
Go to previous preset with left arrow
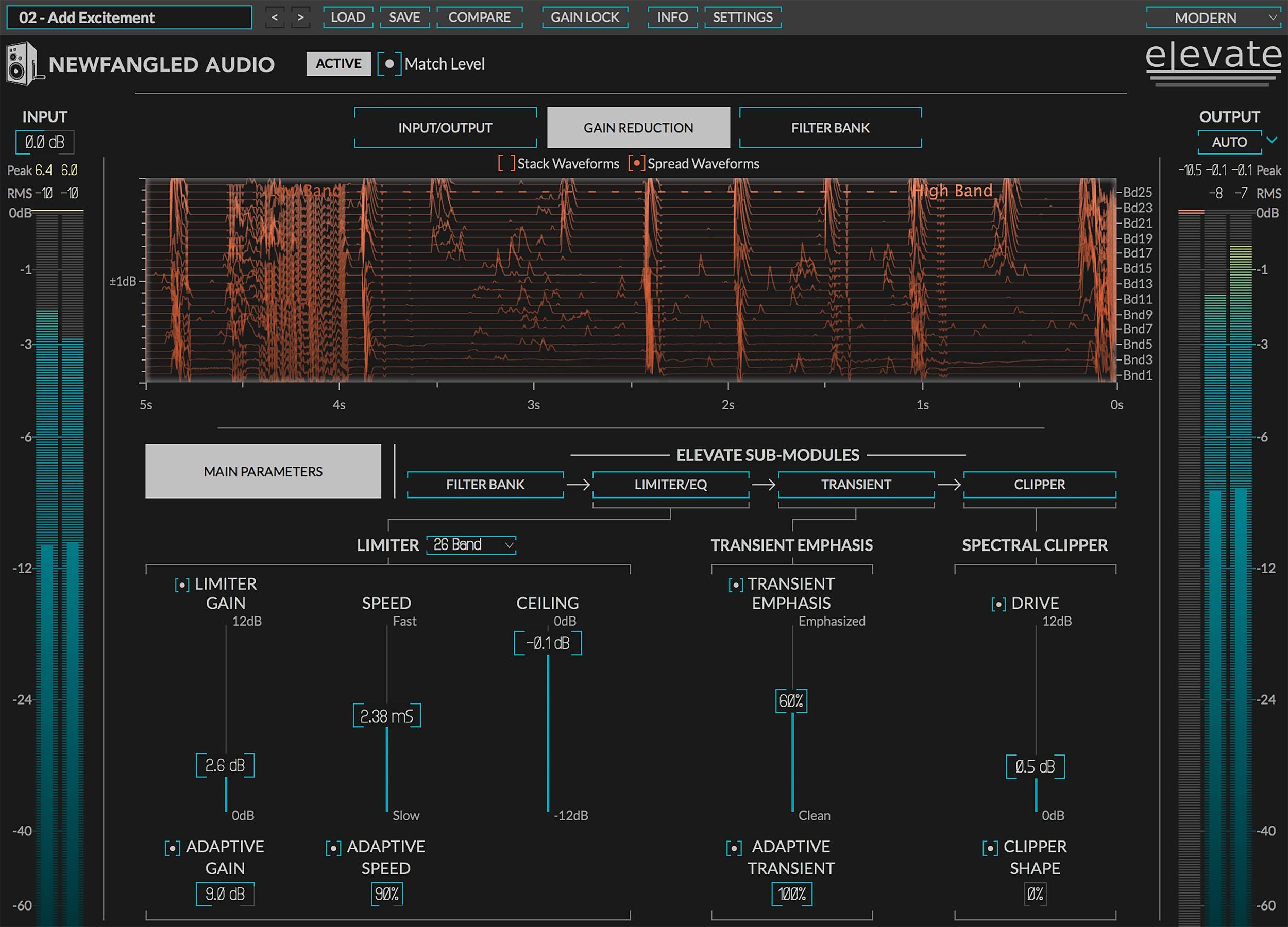pos(274,18)
